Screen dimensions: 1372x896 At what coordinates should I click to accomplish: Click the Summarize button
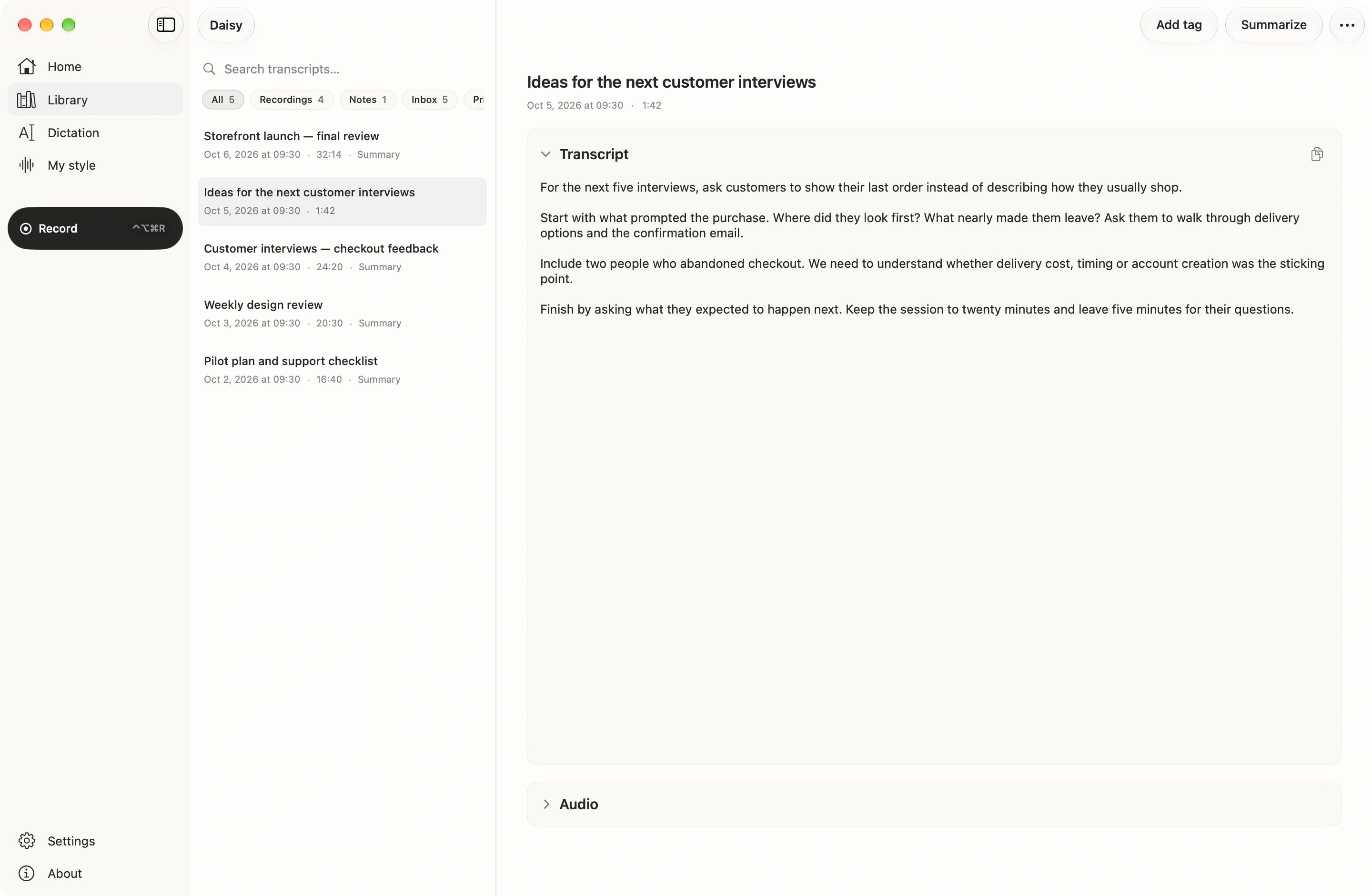[x=1273, y=25]
